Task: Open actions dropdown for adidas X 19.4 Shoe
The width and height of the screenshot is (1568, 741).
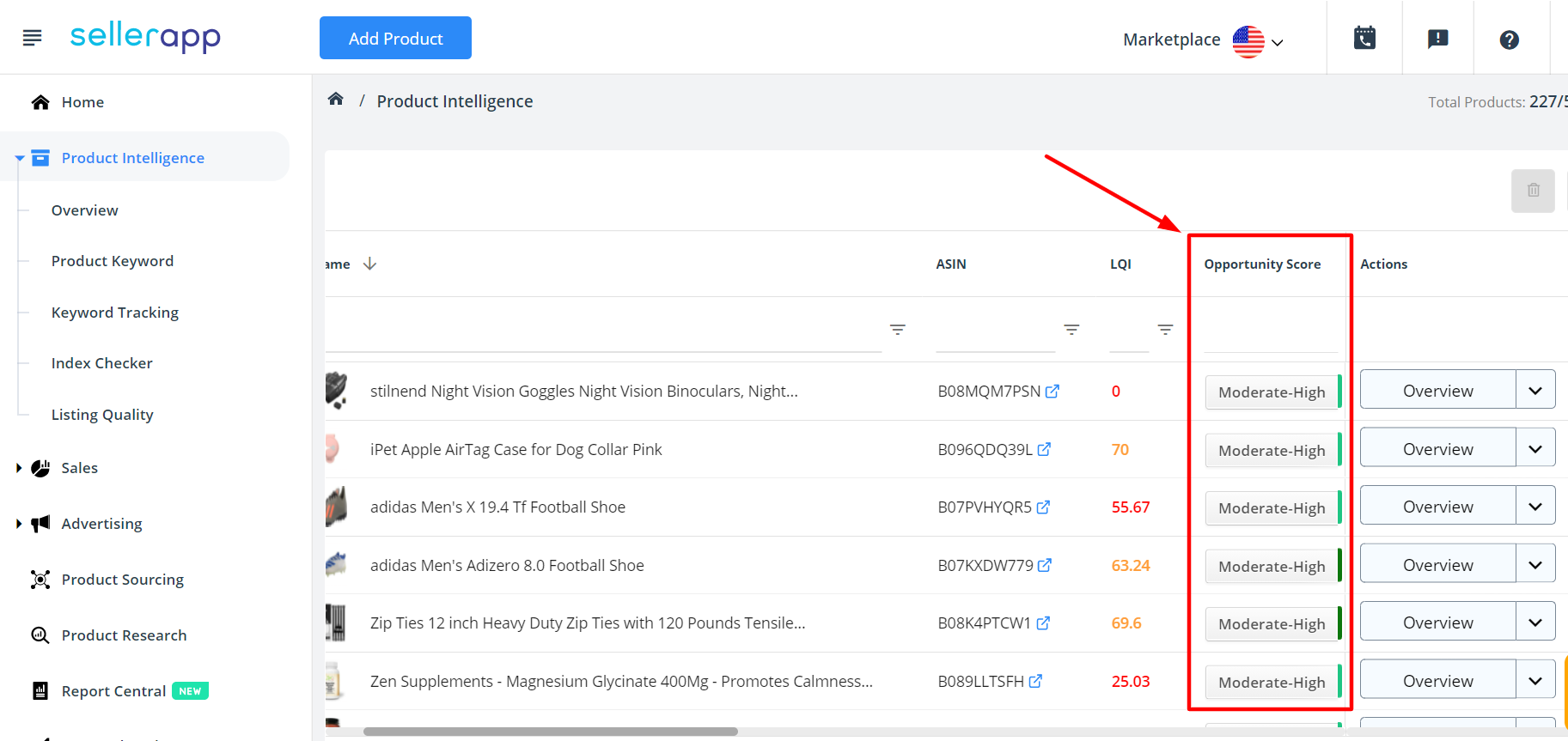Action: [x=1535, y=506]
